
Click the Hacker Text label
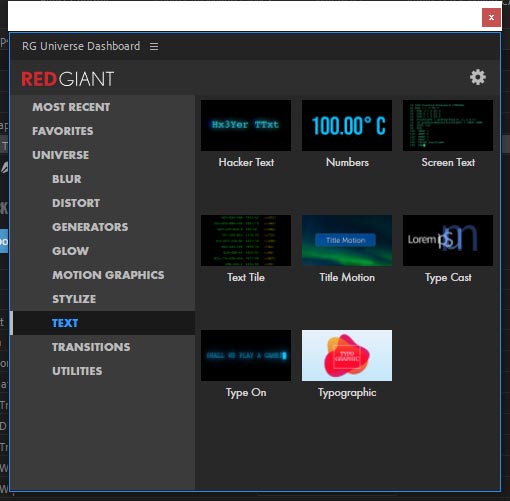coord(246,162)
